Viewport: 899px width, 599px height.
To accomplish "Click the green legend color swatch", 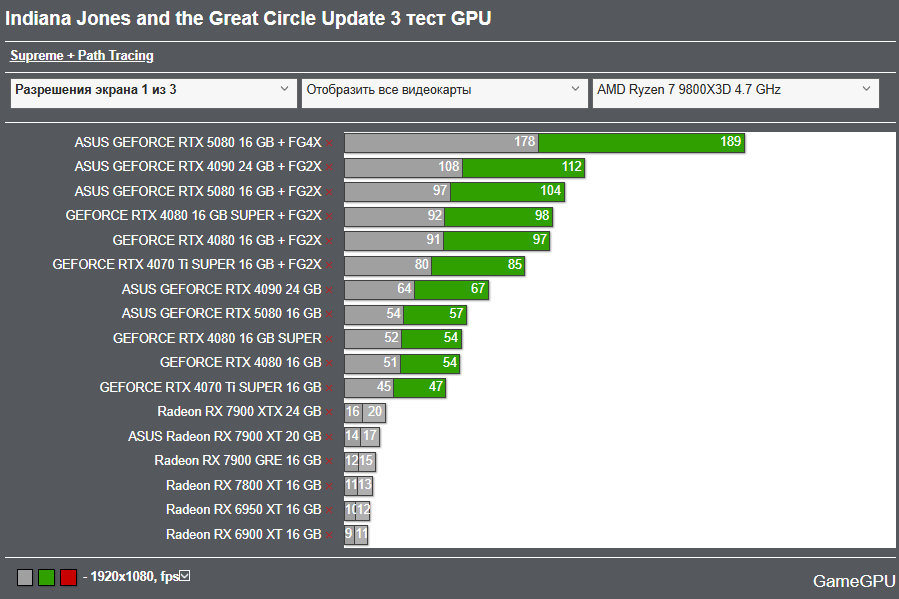I will point(46,577).
